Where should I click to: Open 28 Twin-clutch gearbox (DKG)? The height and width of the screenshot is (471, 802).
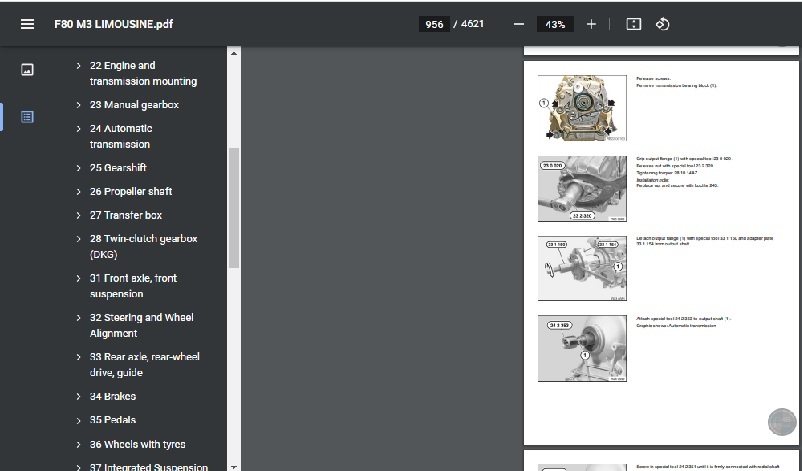[x=143, y=246]
